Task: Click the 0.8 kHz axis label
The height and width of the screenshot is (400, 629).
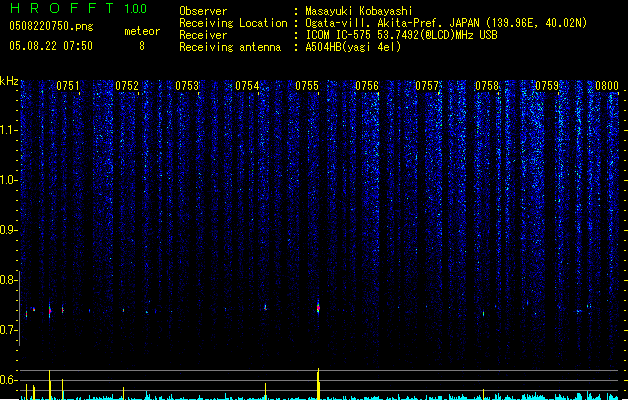Action: [x=9, y=280]
